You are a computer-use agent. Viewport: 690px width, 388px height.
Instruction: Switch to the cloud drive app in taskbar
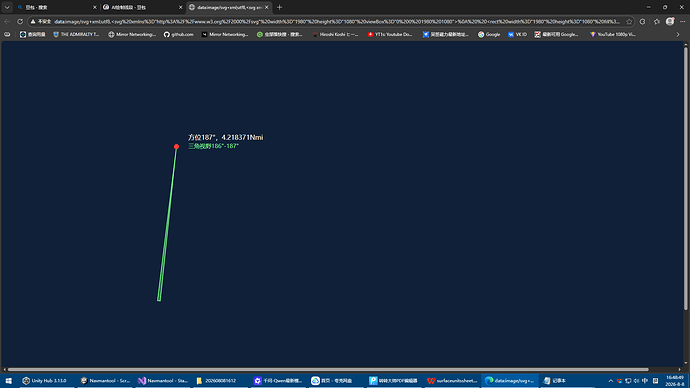(337, 381)
